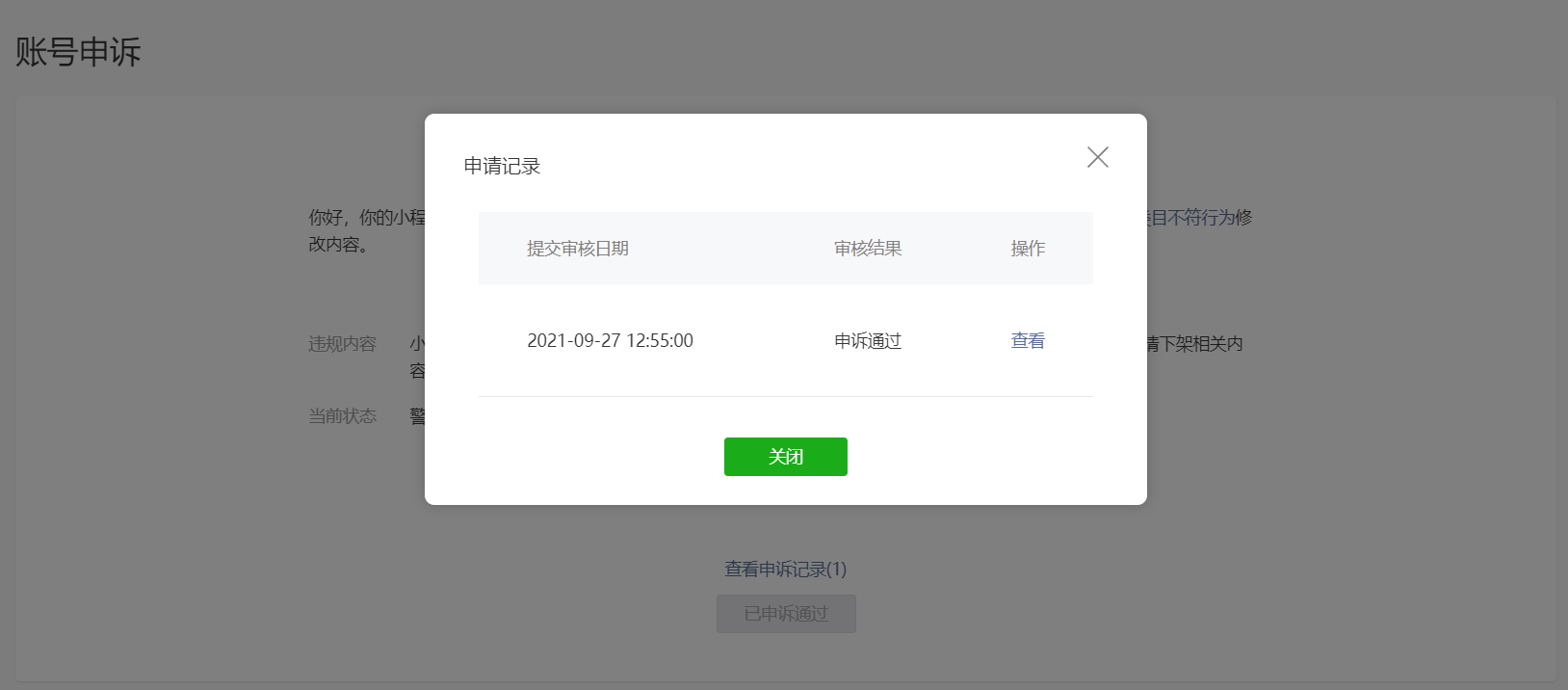The width and height of the screenshot is (1568, 690).
Task: Click the greyed 已申诉通过 button
Action: coord(786,614)
